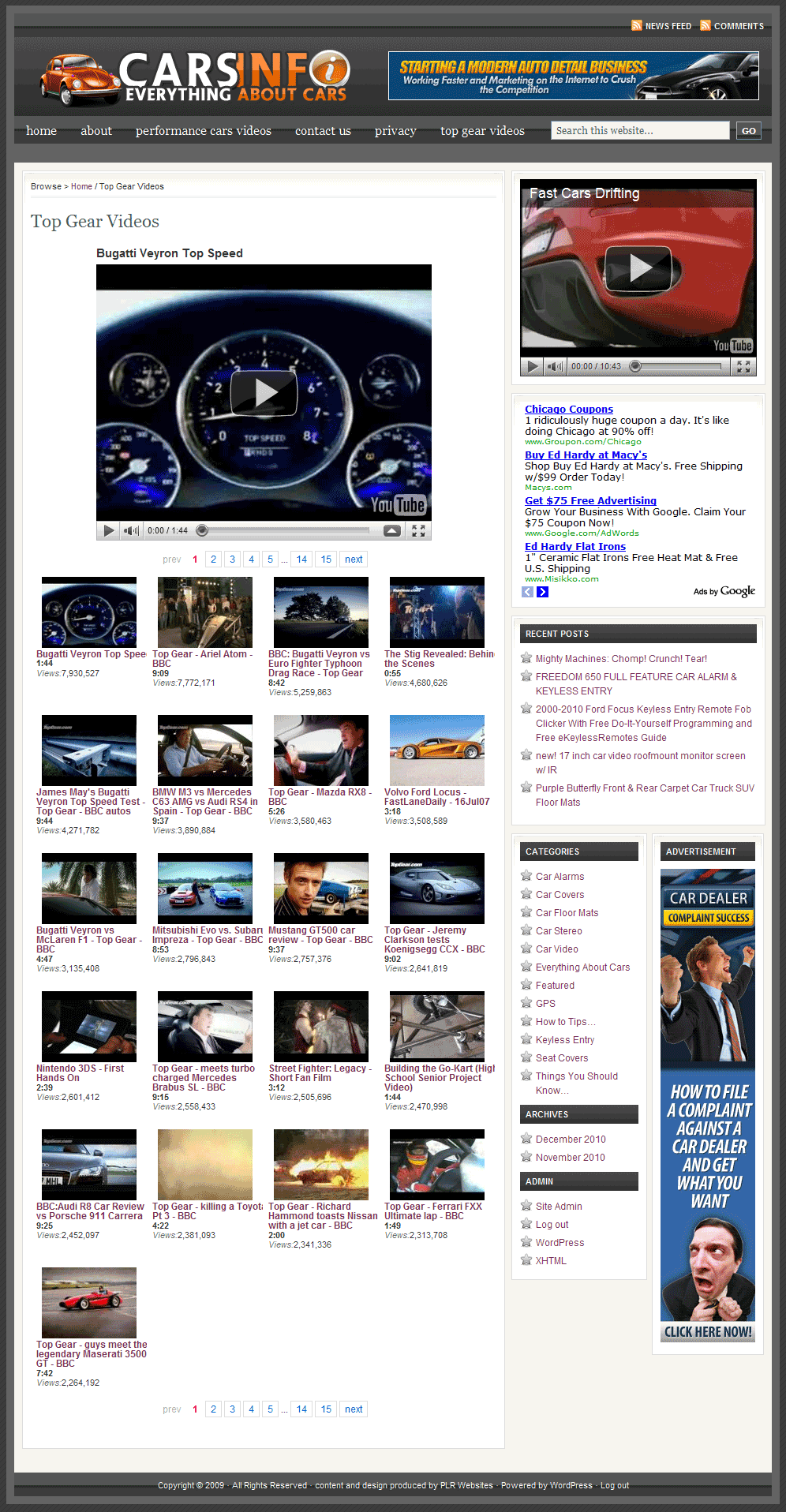
Task: Click next in the top pagination
Action: [354, 560]
